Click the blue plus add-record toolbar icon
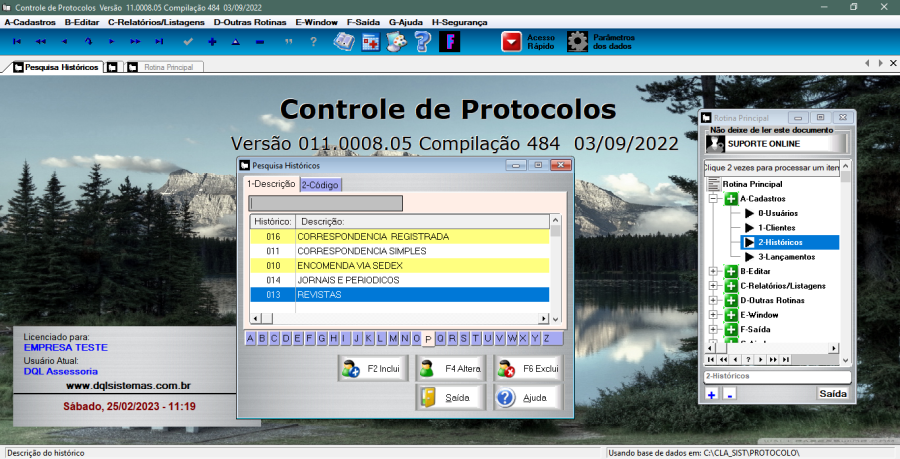 coord(211,42)
